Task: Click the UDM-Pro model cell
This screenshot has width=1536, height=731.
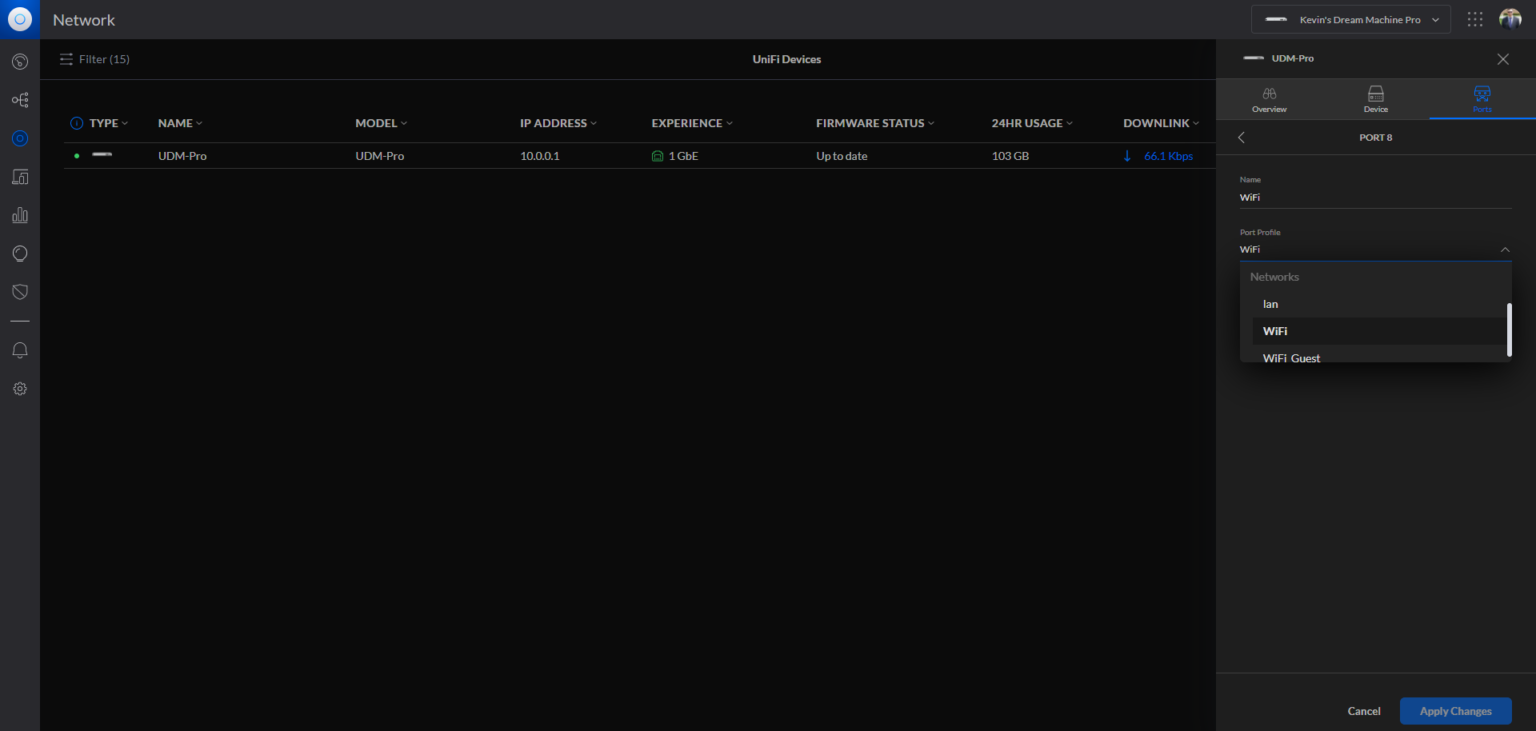Action: 380,156
